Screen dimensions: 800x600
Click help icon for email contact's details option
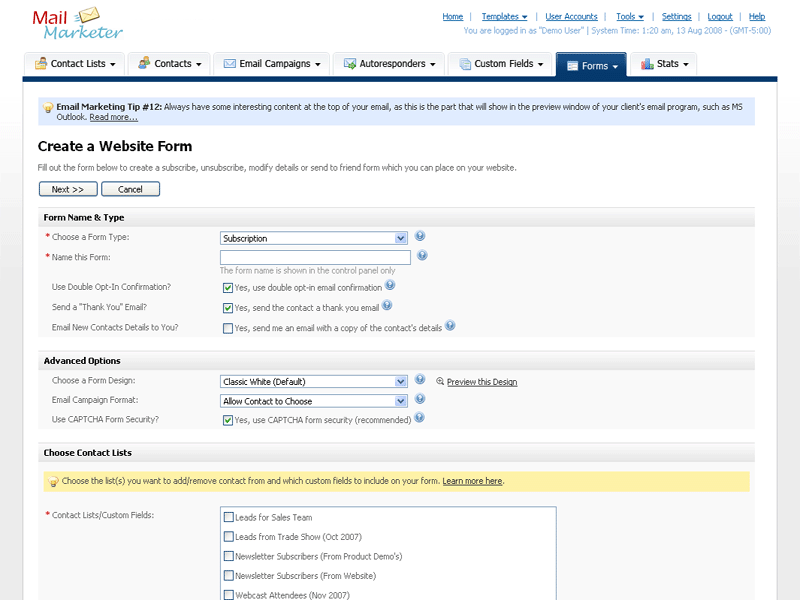coord(450,326)
